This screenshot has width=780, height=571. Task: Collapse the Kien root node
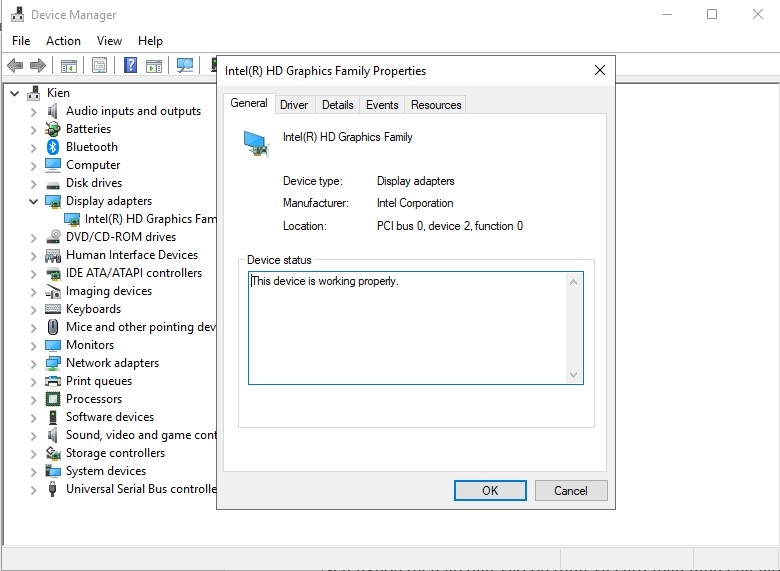tap(15, 93)
